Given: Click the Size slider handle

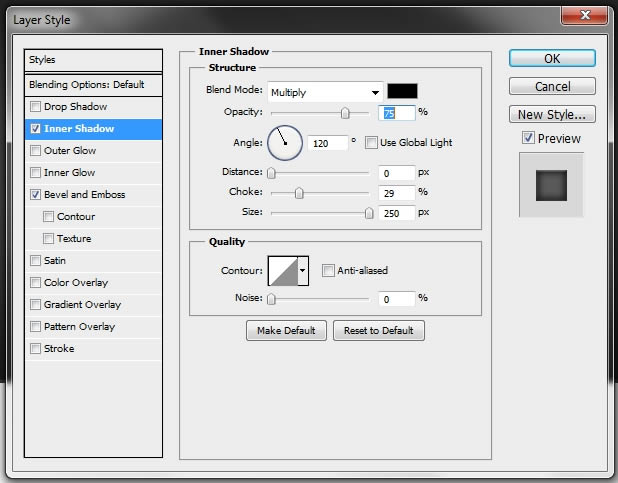Looking at the screenshot, I should (x=369, y=213).
